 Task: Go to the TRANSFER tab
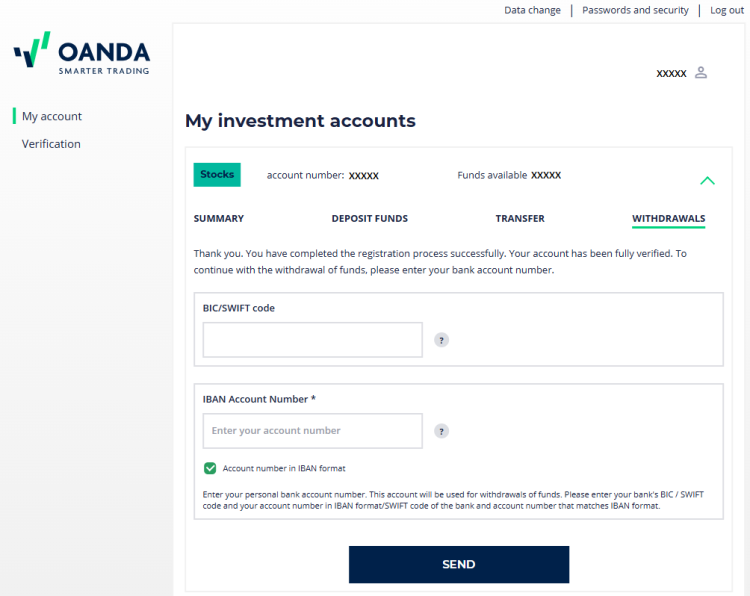520,219
